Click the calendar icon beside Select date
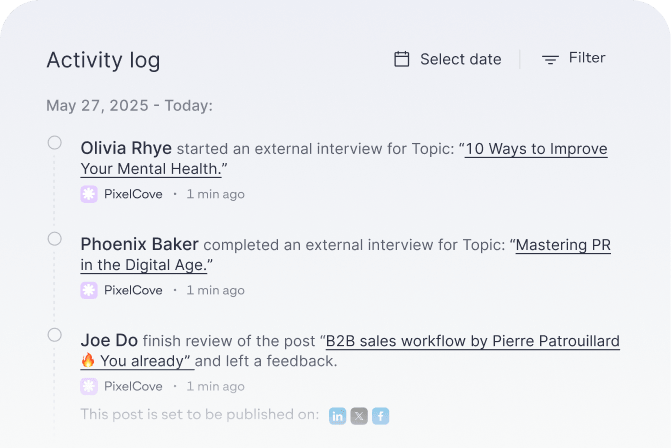 coord(401,59)
